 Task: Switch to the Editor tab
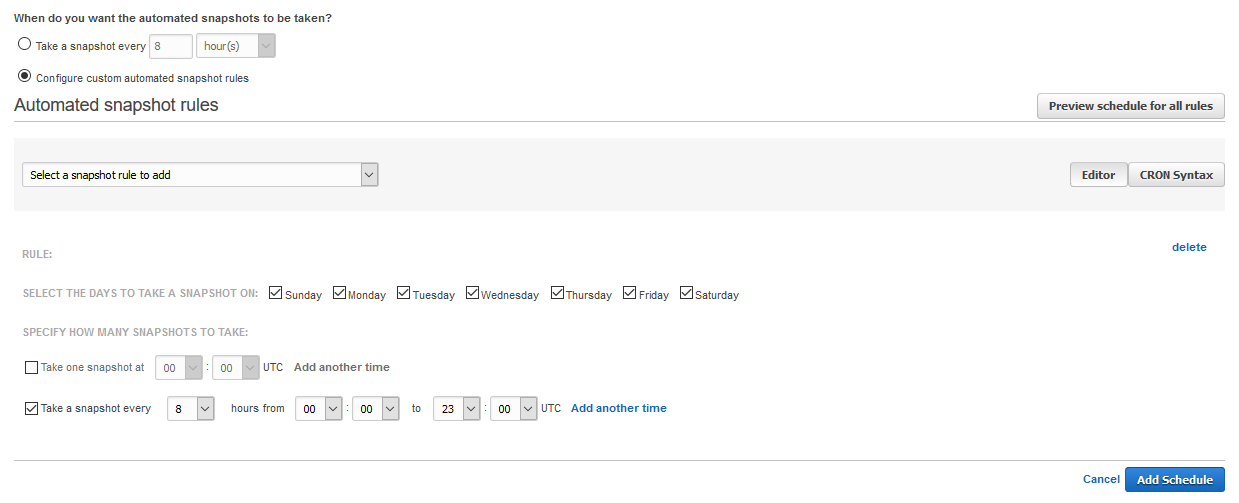1098,175
